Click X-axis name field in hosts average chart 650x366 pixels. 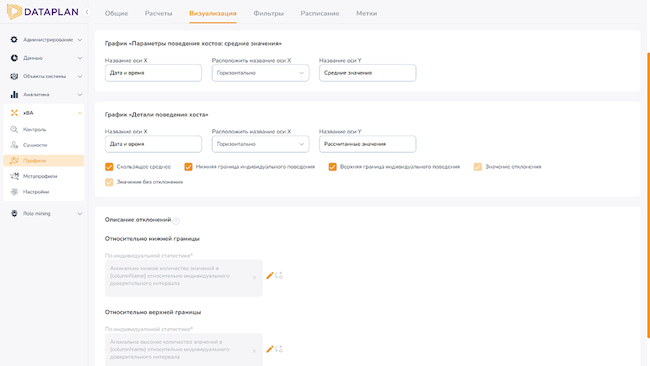pos(153,73)
